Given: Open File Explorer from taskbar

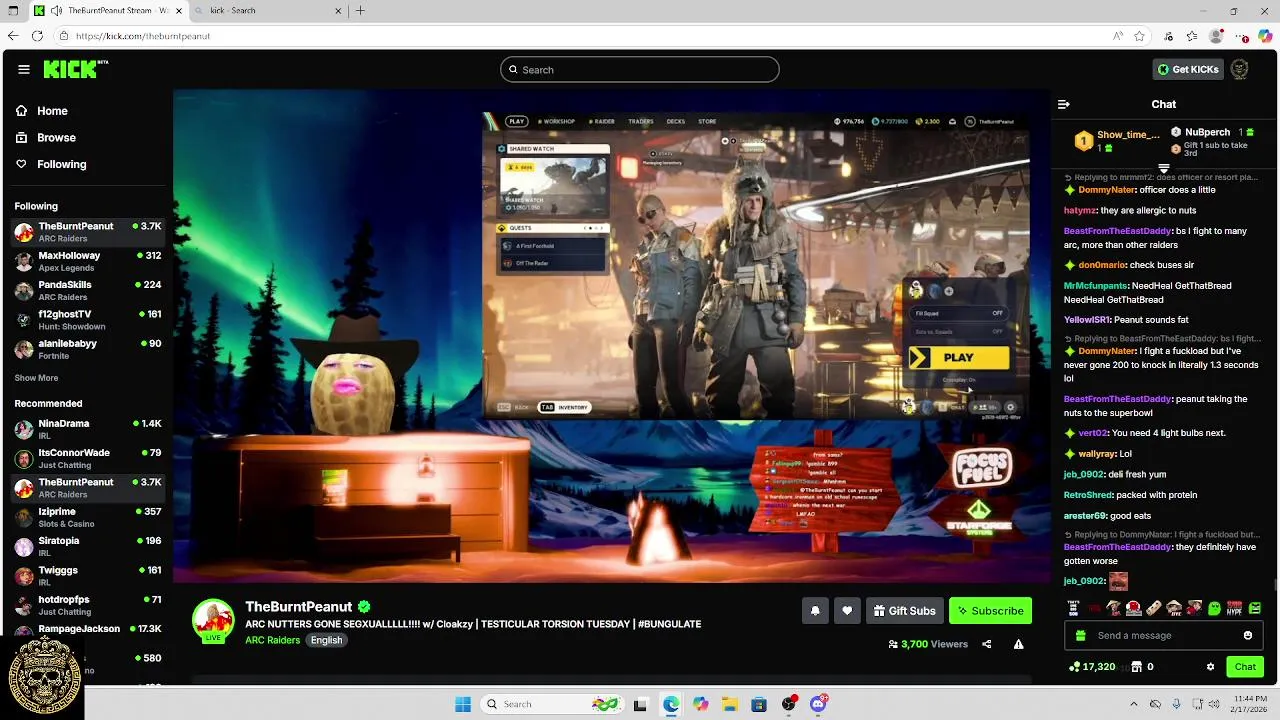Looking at the screenshot, I should pos(730,704).
